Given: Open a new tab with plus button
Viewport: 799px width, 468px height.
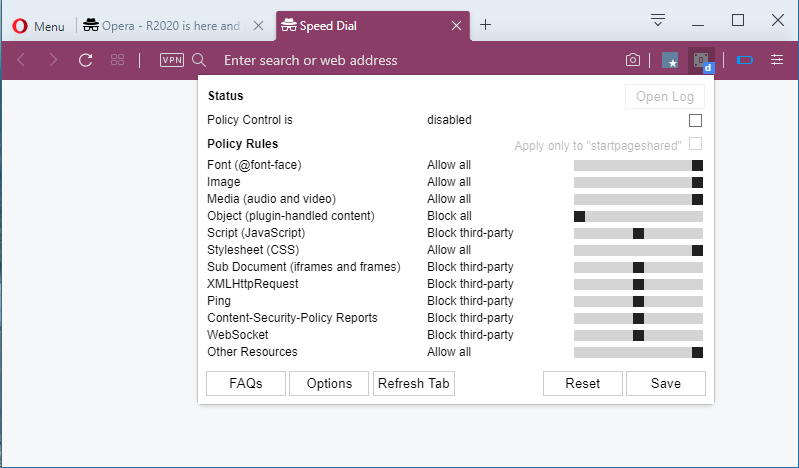Looking at the screenshot, I should 486,25.
